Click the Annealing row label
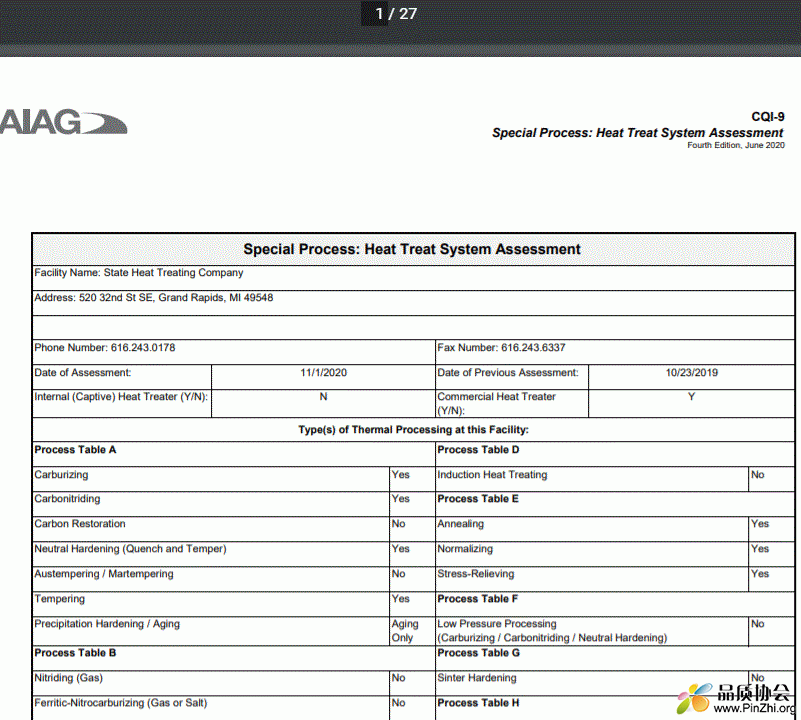The height and width of the screenshot is (720, 801). point(460,524)
